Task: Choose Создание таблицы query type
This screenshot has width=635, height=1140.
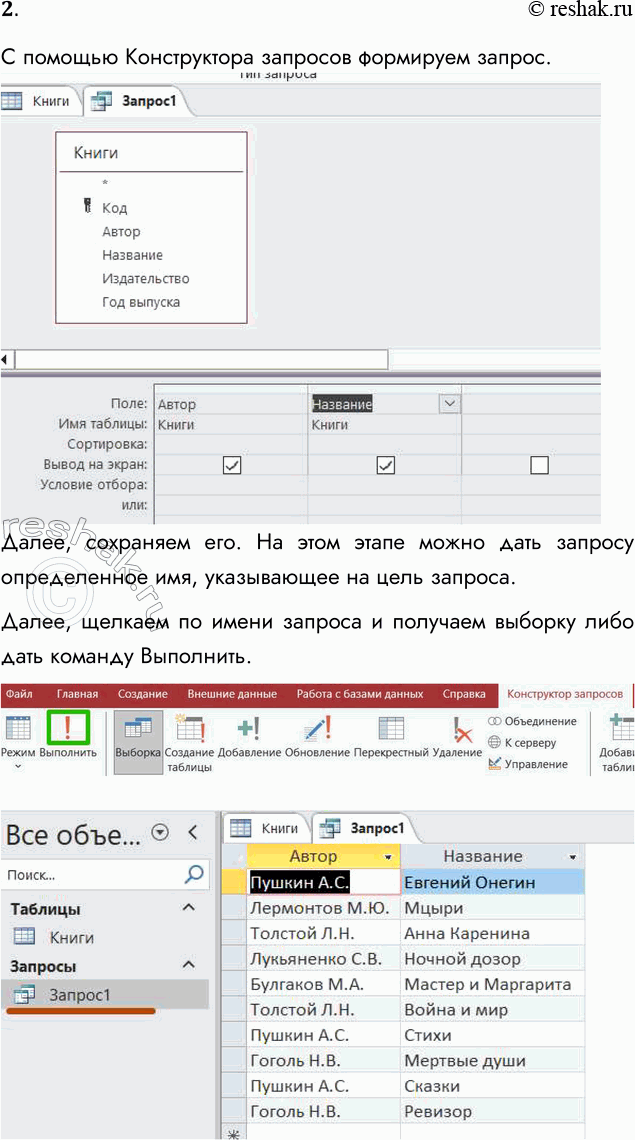Action: tap(190, 743)
